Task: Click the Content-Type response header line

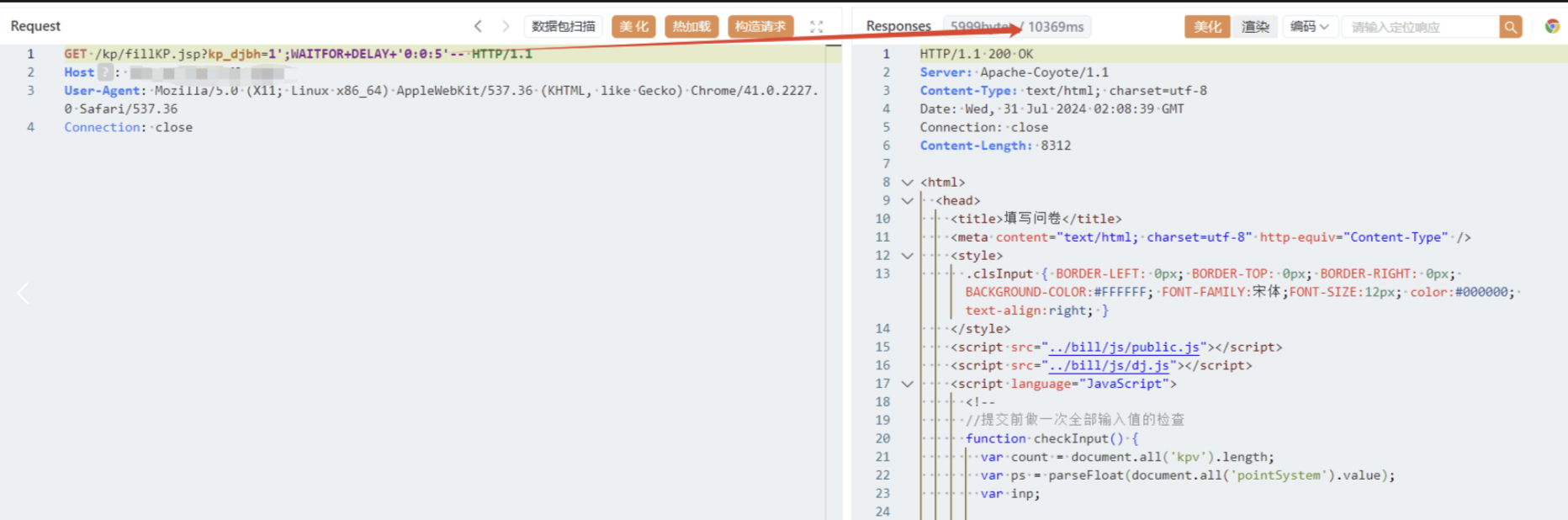Action: (x=1063, y=91)
